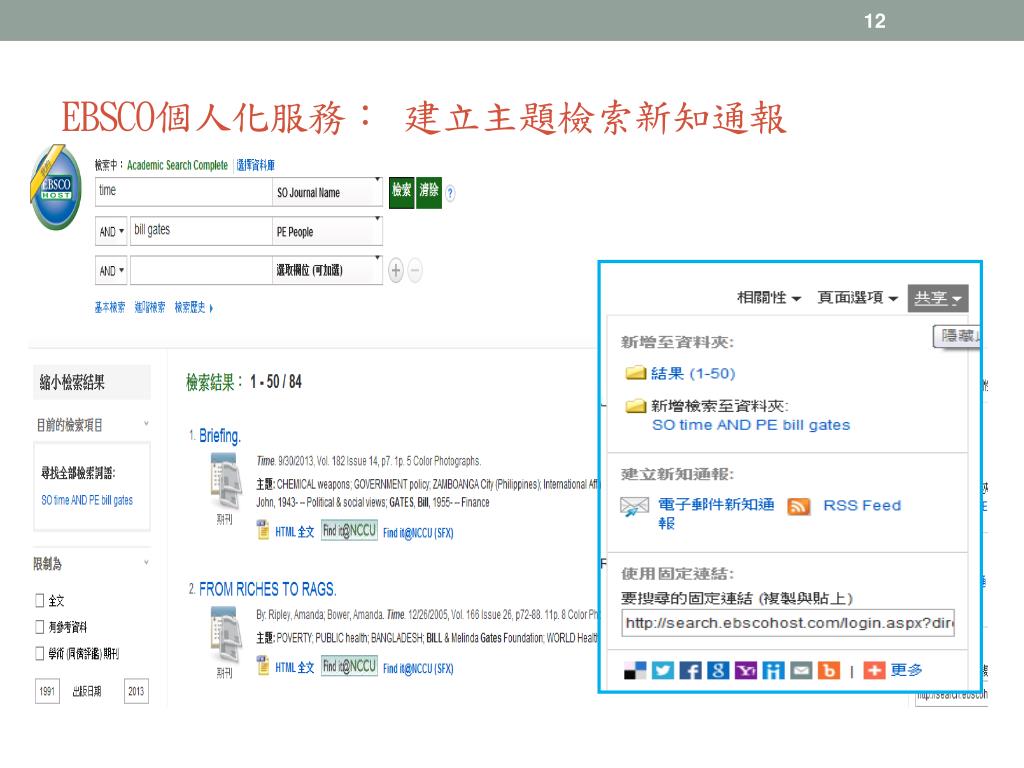
Task: Click folder icon beside 新增檢索至資料夾
Action: pyautogui.click(x=635, y=406)
